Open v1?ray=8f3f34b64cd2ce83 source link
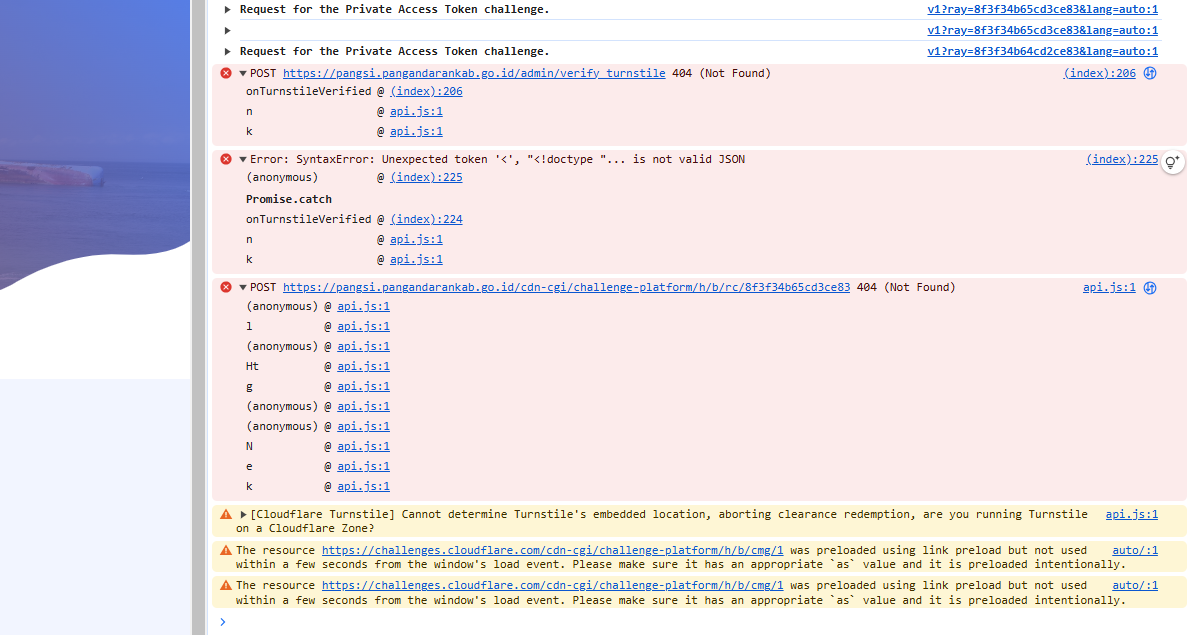Screen dimensions: 1190x635 [x=1042, y=51]
